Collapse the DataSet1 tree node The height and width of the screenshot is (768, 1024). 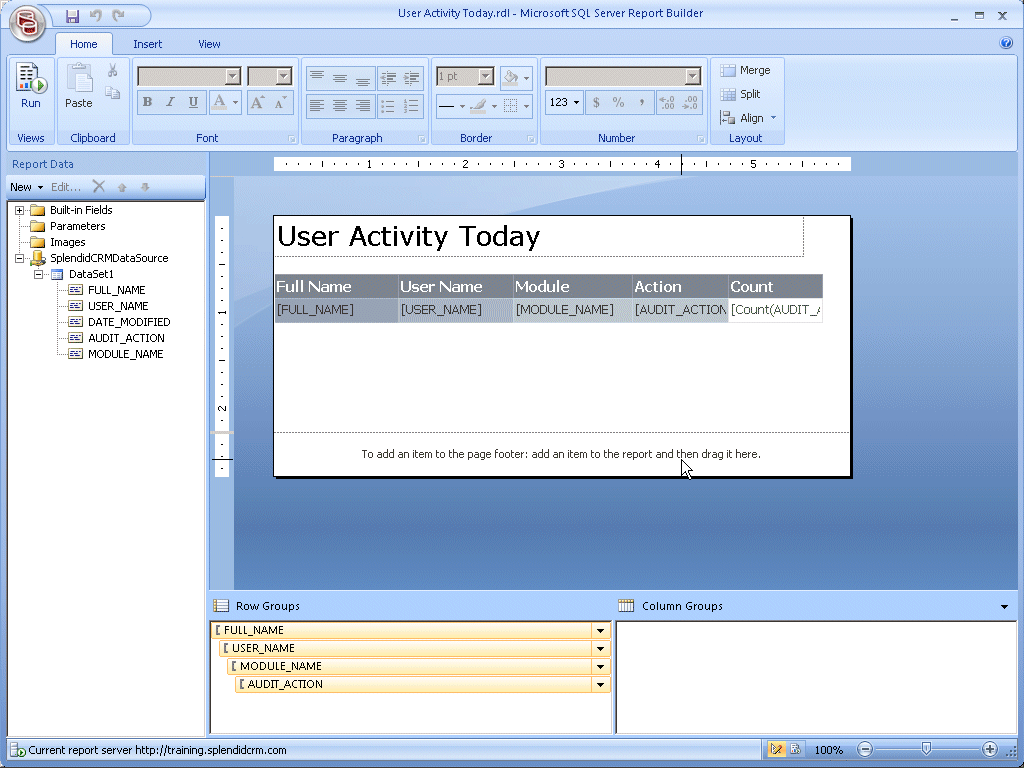pos(39,274)
